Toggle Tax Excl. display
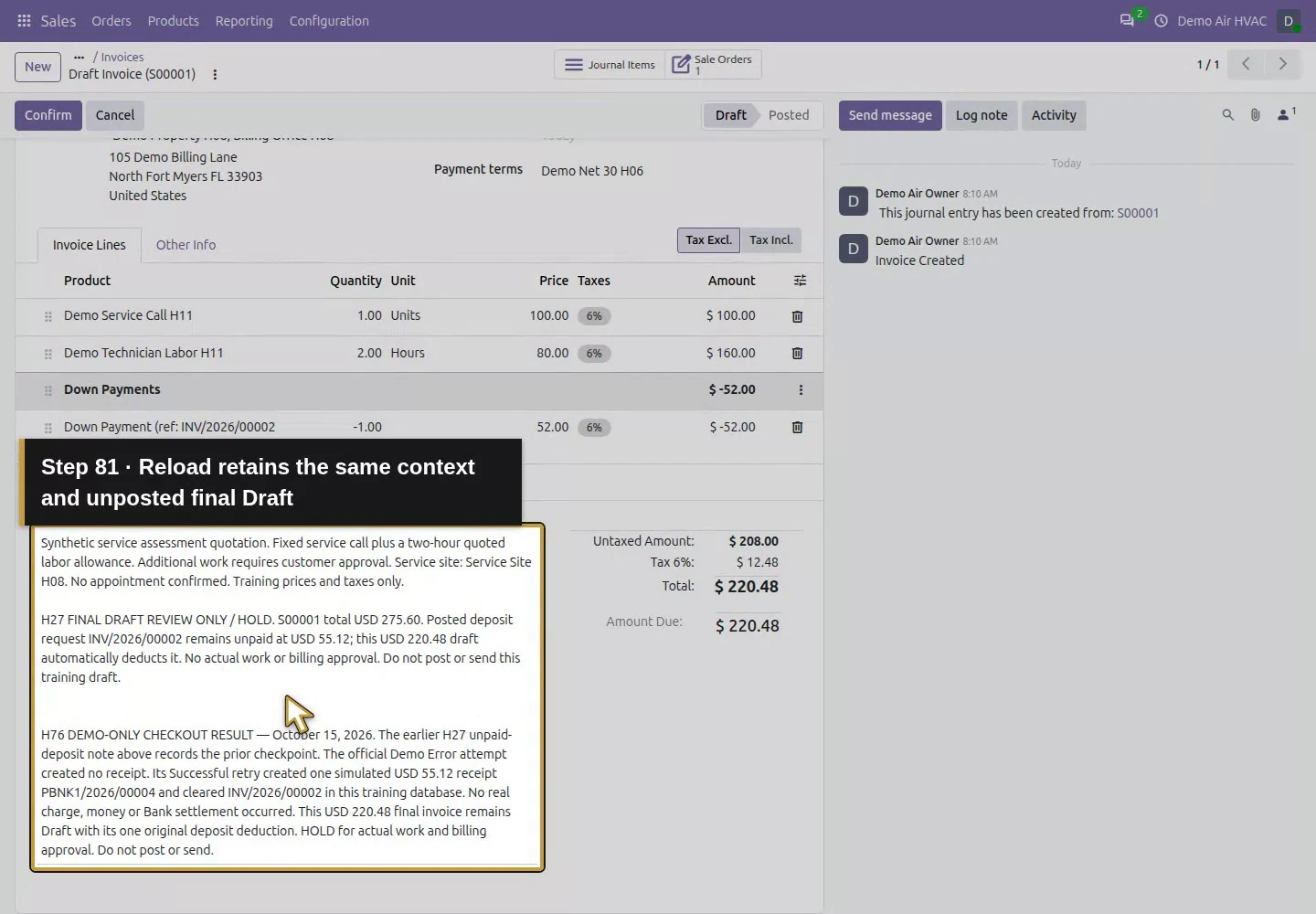This screenshot has width=1316, height=914. coord(708,240)
